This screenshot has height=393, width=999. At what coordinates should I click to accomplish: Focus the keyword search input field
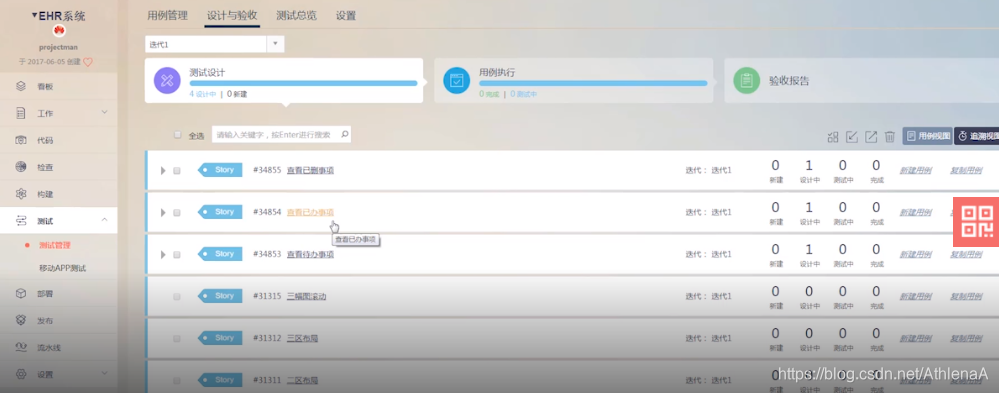[x=281, y=134]
